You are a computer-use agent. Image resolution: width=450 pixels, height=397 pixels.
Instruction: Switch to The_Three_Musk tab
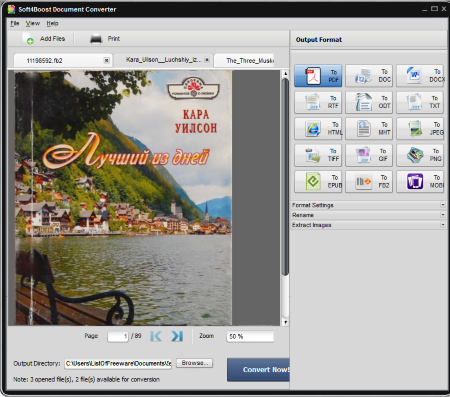(244, 60)
